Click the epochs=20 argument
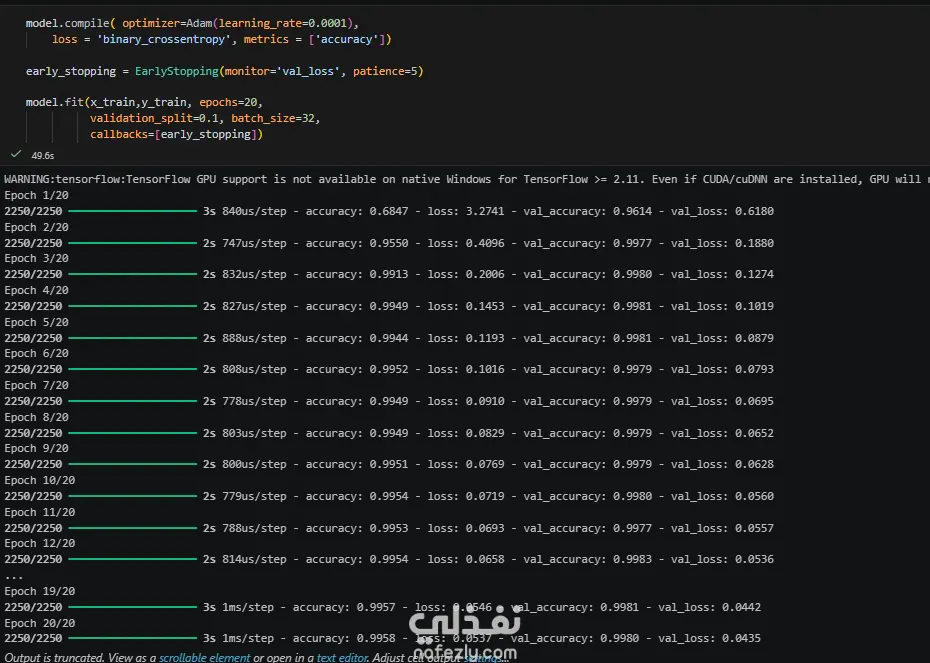This screenshot has width=930, height=663. [x=228, y=102]
